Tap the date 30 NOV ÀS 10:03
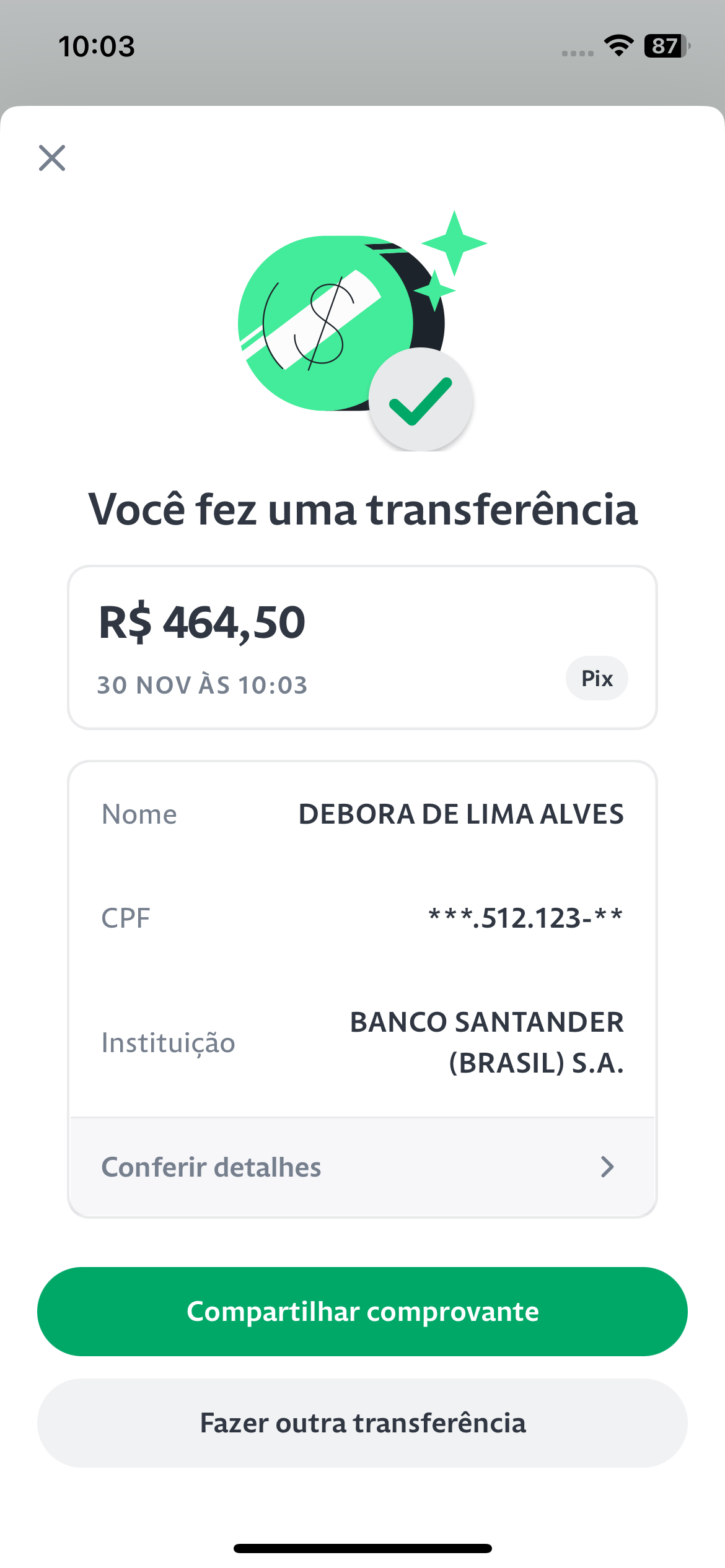Screen dimensions: 725x1568 tap(202, 685)
